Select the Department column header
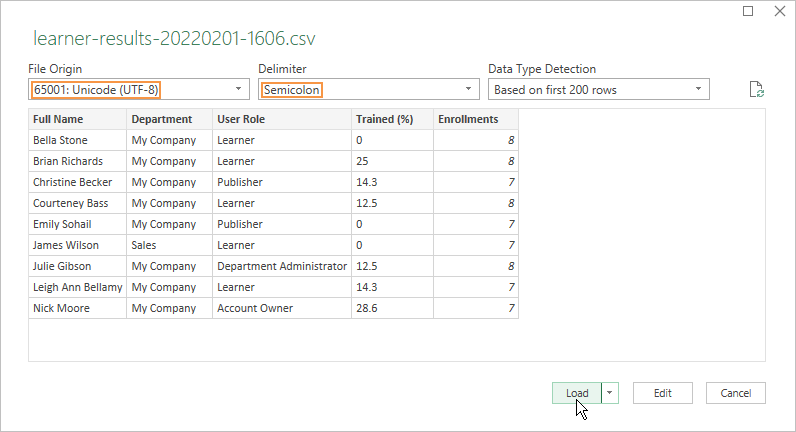 pyautogui.click(x=170, y=119)
